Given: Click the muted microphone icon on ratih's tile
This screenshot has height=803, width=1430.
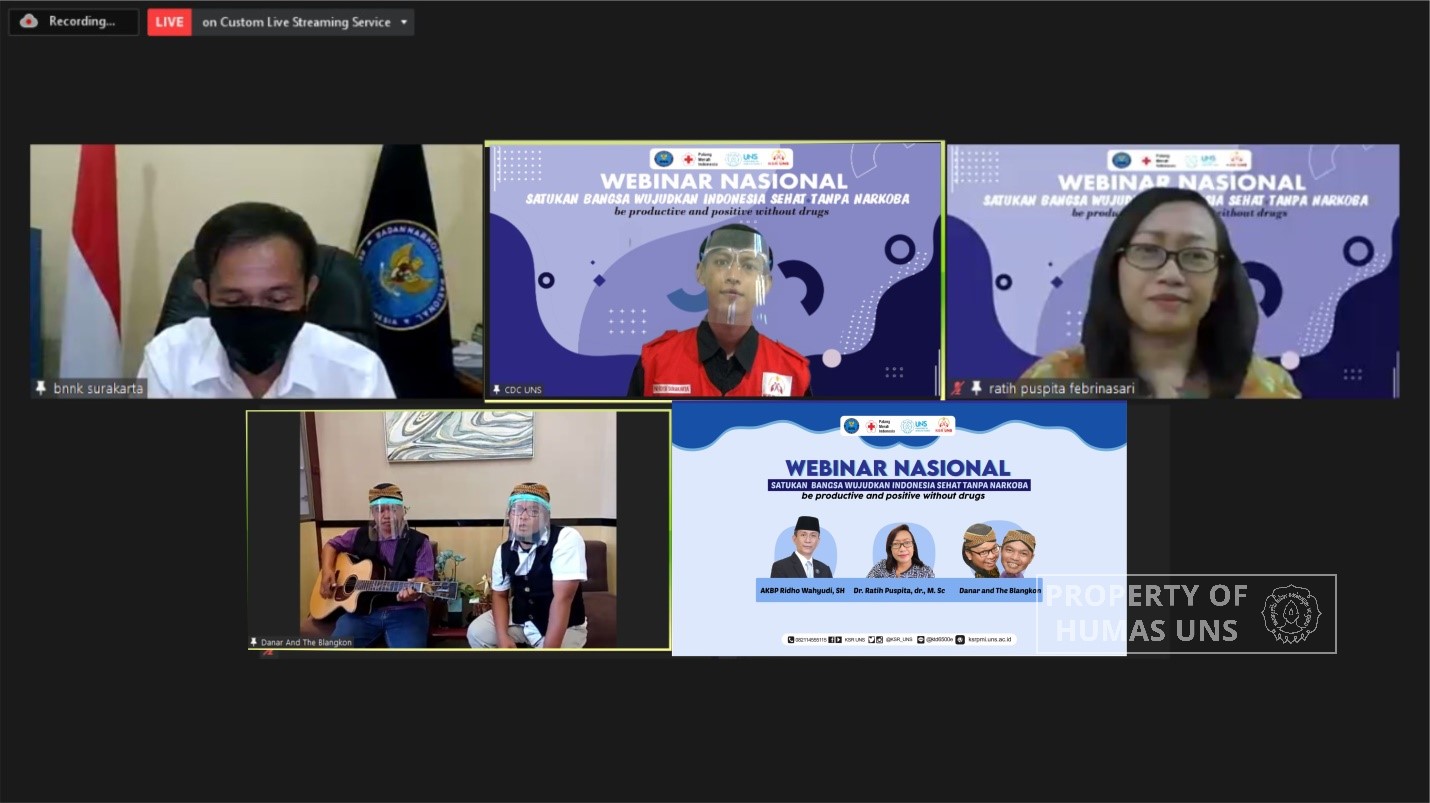Looking at the screenshot, I should pyautogui.click(x=958, y=388).
